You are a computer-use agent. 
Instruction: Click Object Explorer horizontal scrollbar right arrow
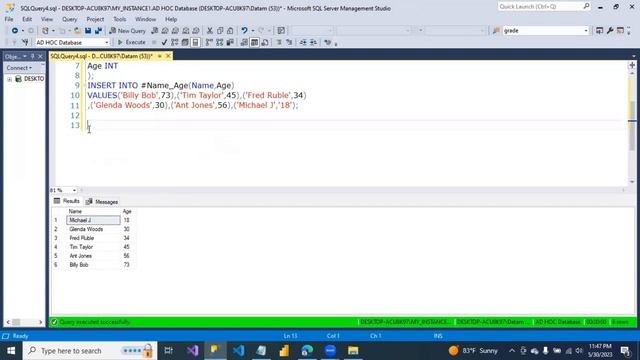[x=40, y=322]
